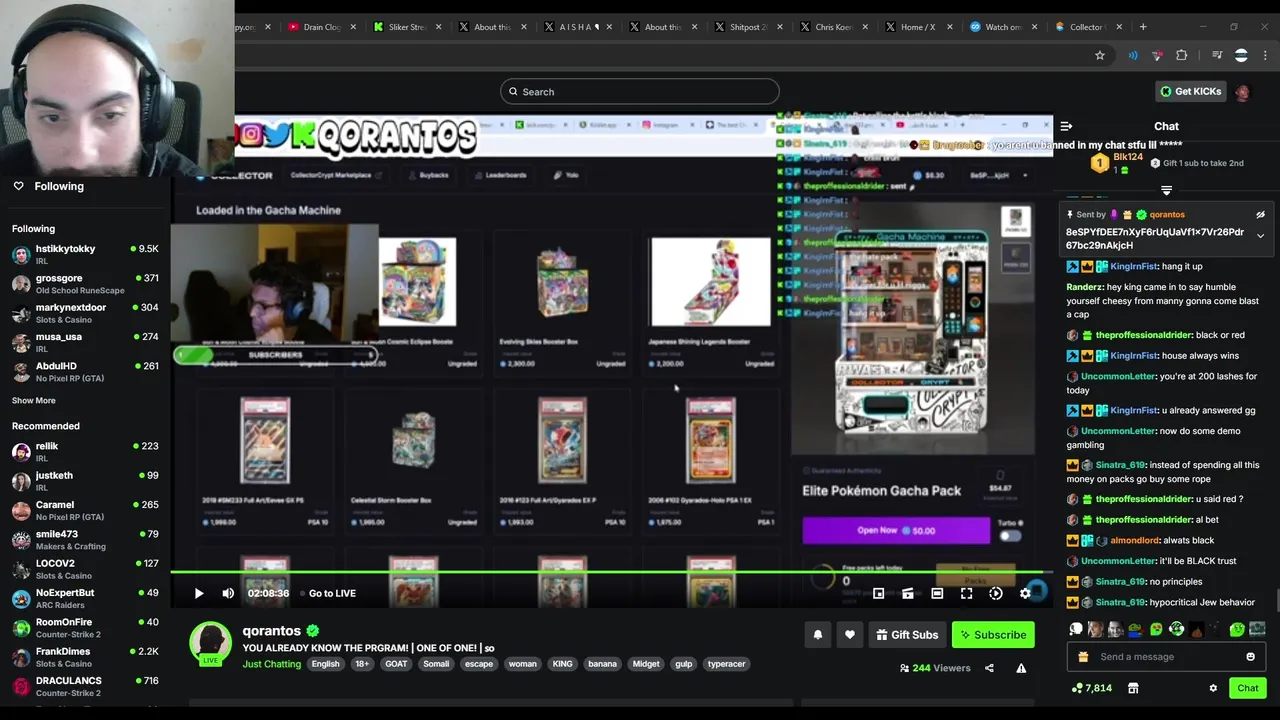Hide the pinned message eye icon
Screen dimensions: 1280x720
click(1260, 214)
